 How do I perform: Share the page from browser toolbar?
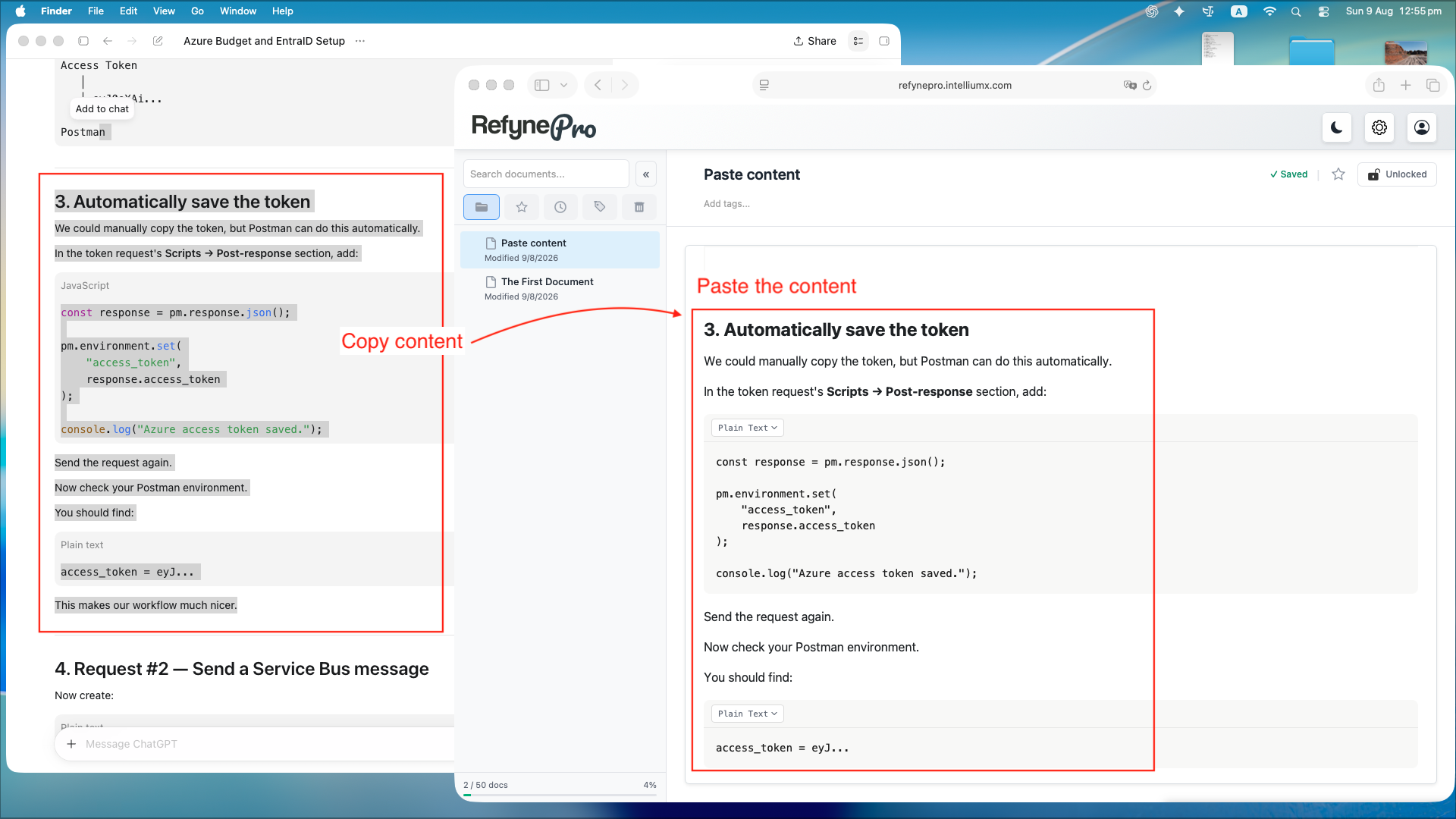click(x=1379, y=85)
